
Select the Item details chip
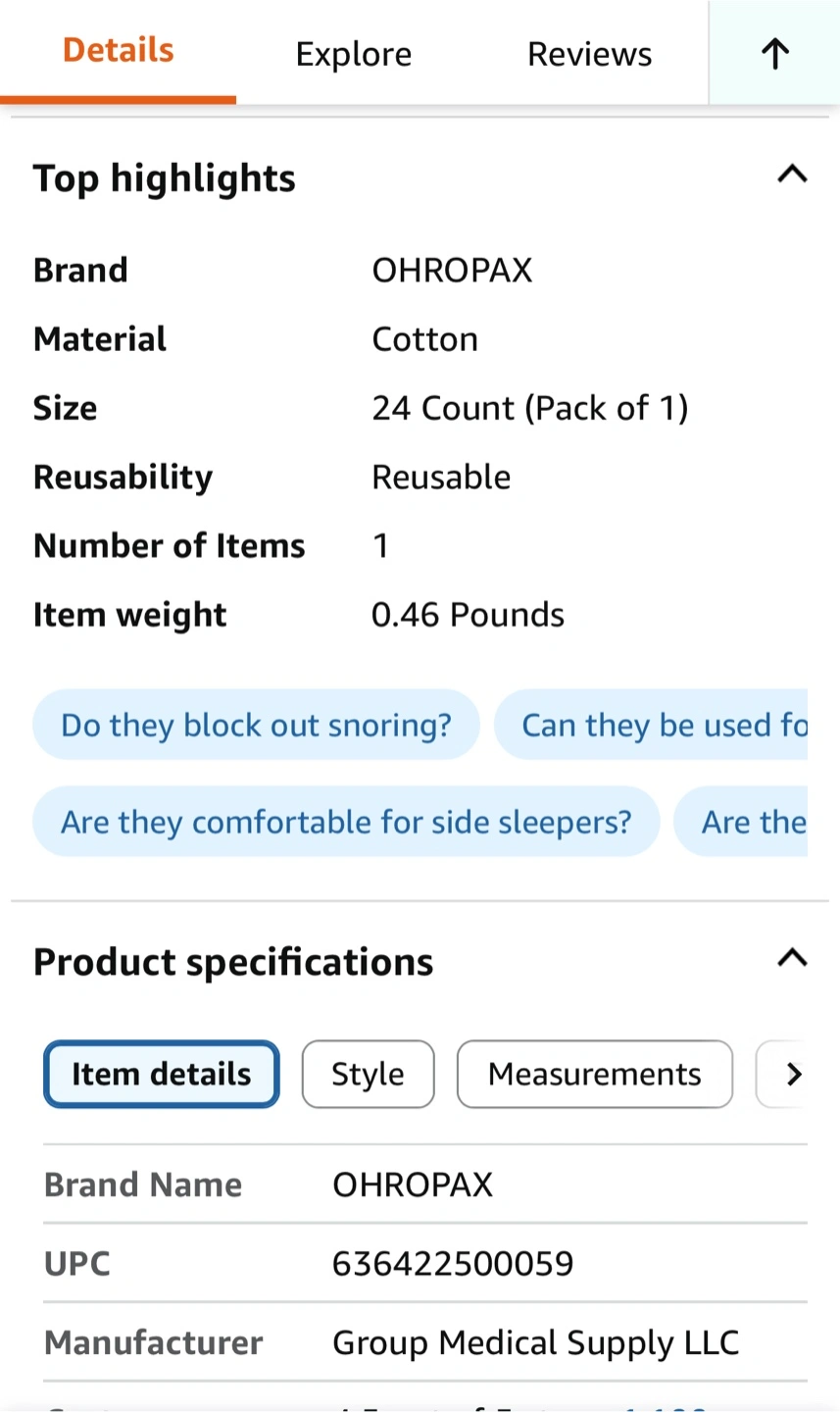coord(162,1074)
